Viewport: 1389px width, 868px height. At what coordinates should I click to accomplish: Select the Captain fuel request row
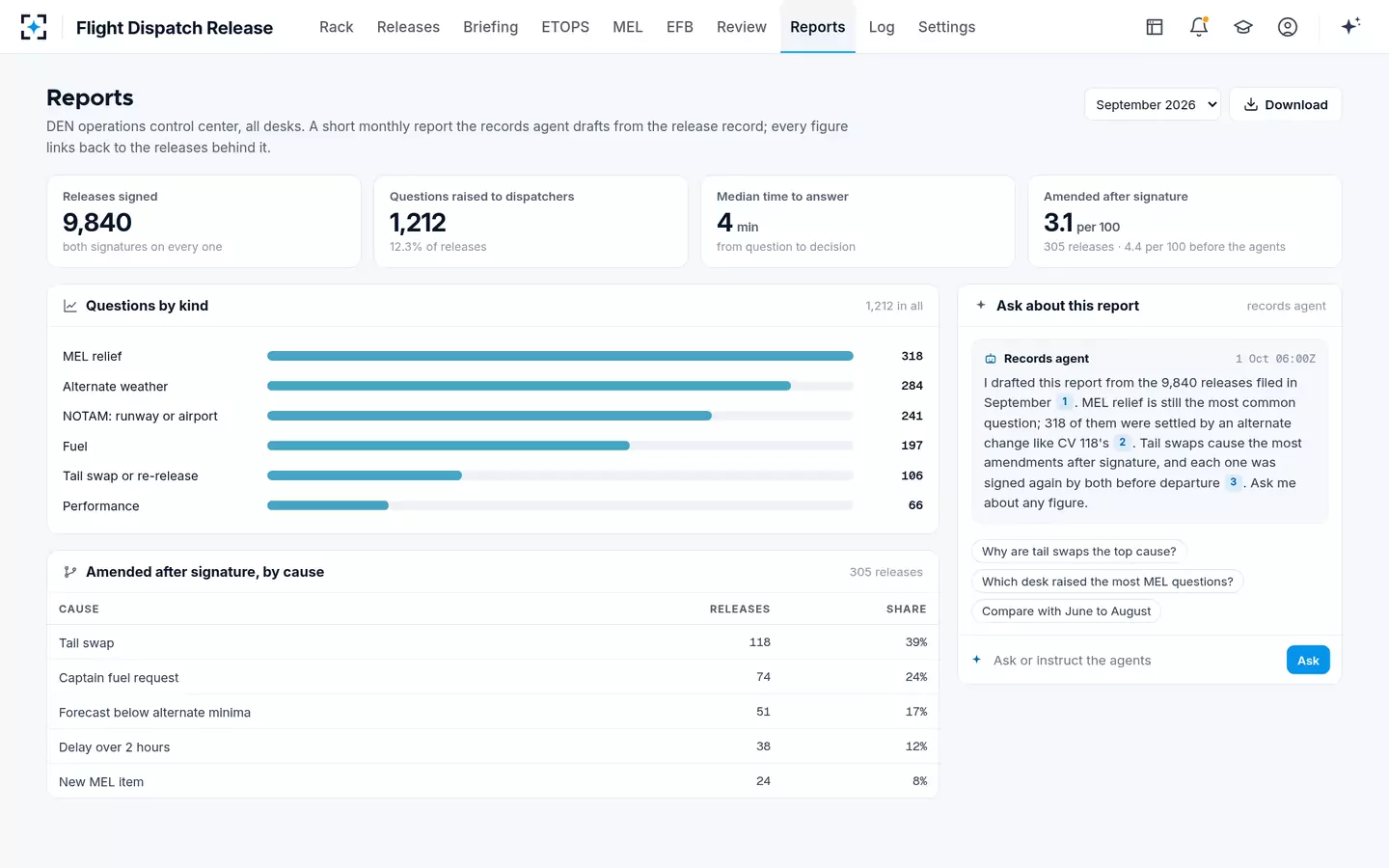pos(493,677)
